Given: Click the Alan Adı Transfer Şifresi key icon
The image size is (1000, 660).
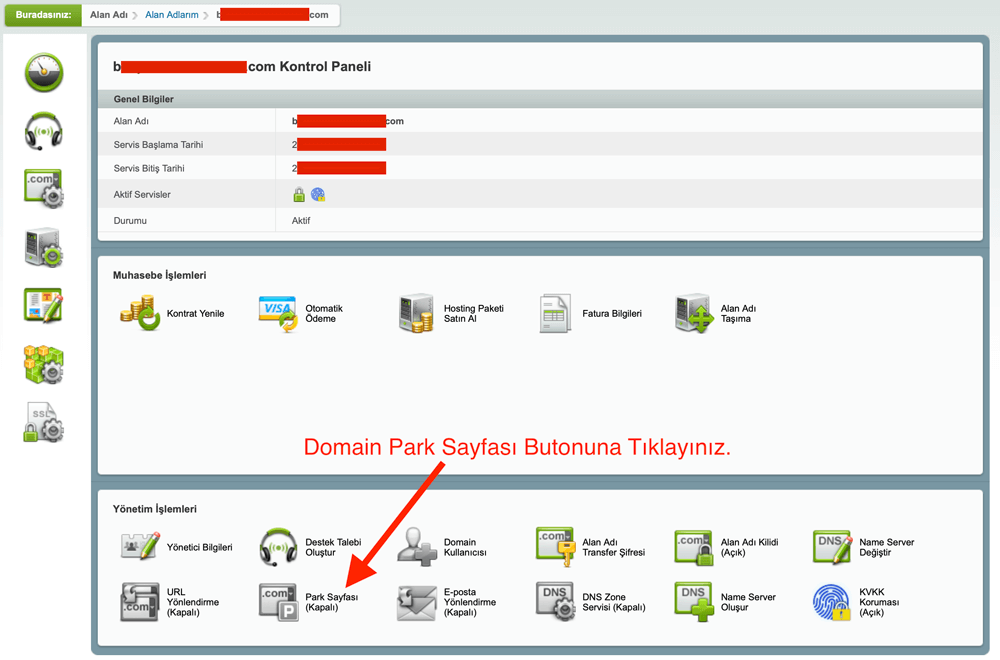Looking at the screenshot, I should (x=555, y=546).
